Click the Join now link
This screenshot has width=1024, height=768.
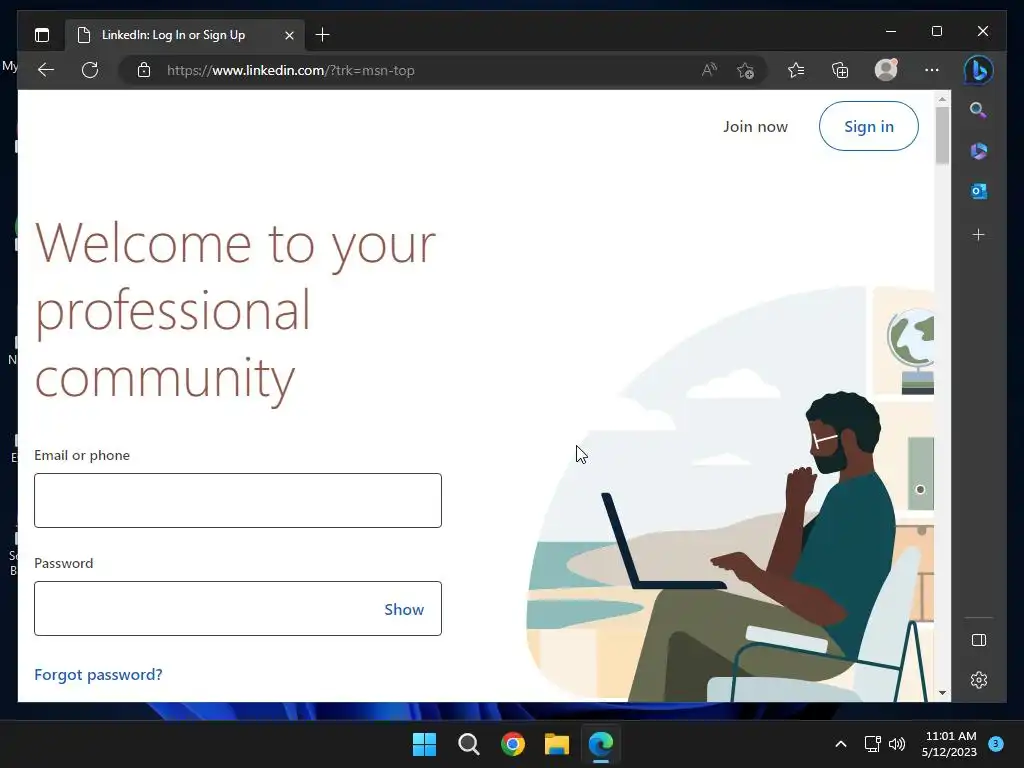click(755, 126)
